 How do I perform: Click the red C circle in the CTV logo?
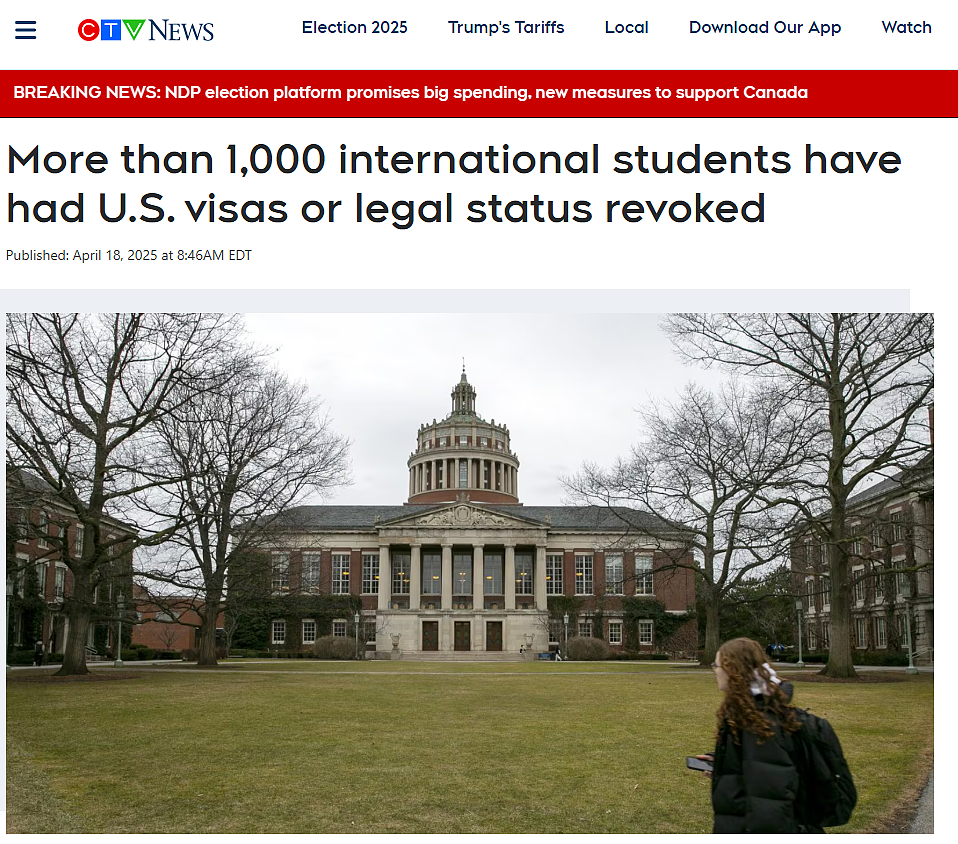pyautogui.click(x=89, y=30)
